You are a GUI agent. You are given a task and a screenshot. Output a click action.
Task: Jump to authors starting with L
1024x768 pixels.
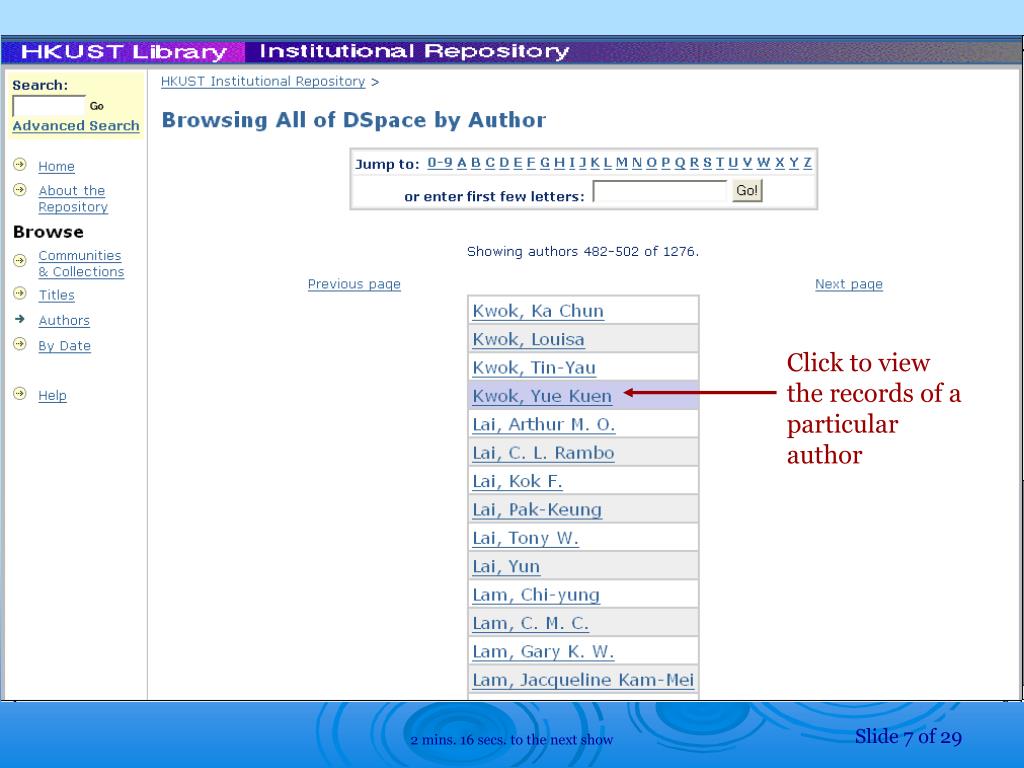[607, 163]
